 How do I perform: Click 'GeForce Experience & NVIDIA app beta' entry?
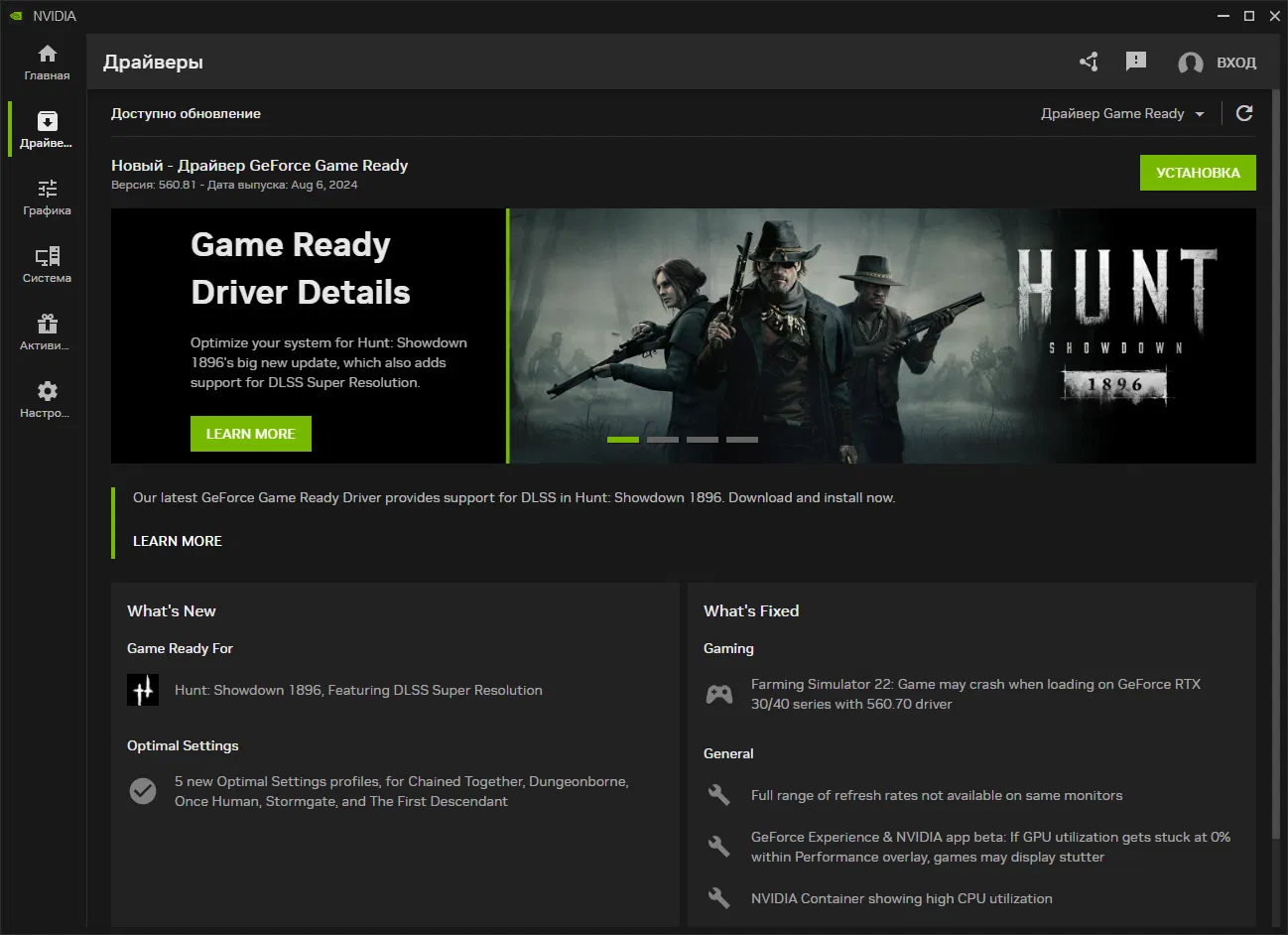coord(990,847)
